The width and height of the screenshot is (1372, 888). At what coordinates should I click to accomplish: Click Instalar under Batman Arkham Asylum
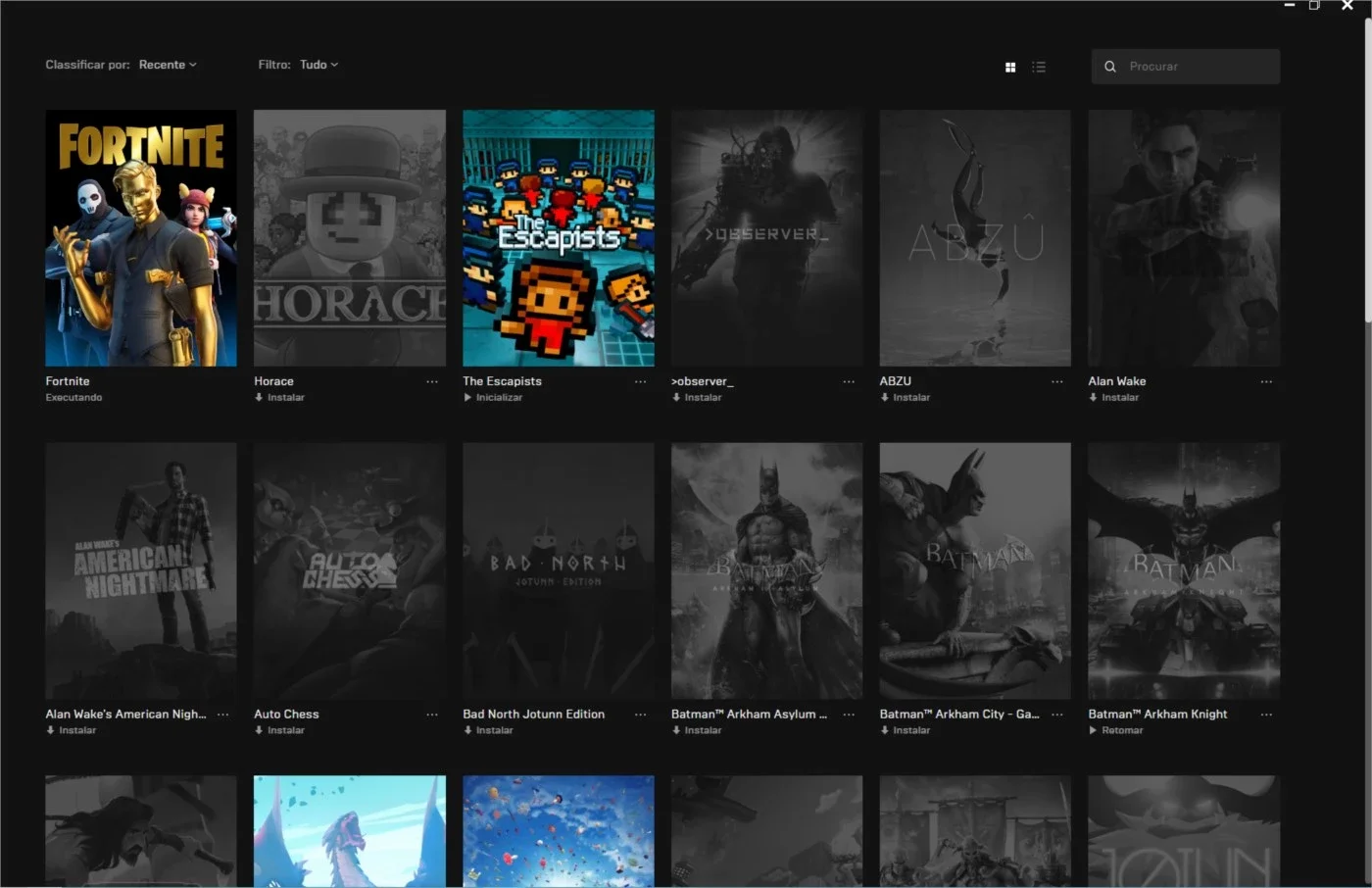tap(697, 731)
